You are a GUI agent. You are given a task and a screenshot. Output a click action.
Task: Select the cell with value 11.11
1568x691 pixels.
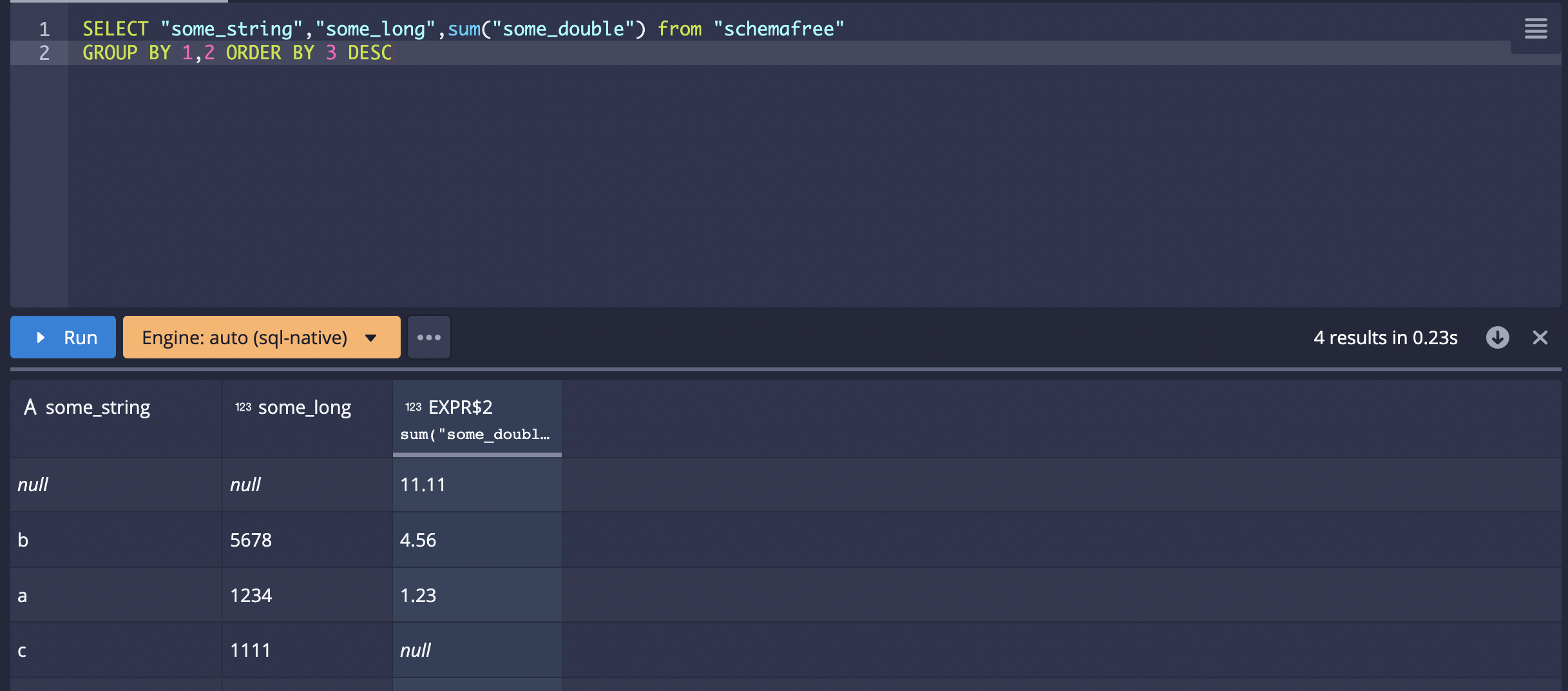tap(477, 485)
